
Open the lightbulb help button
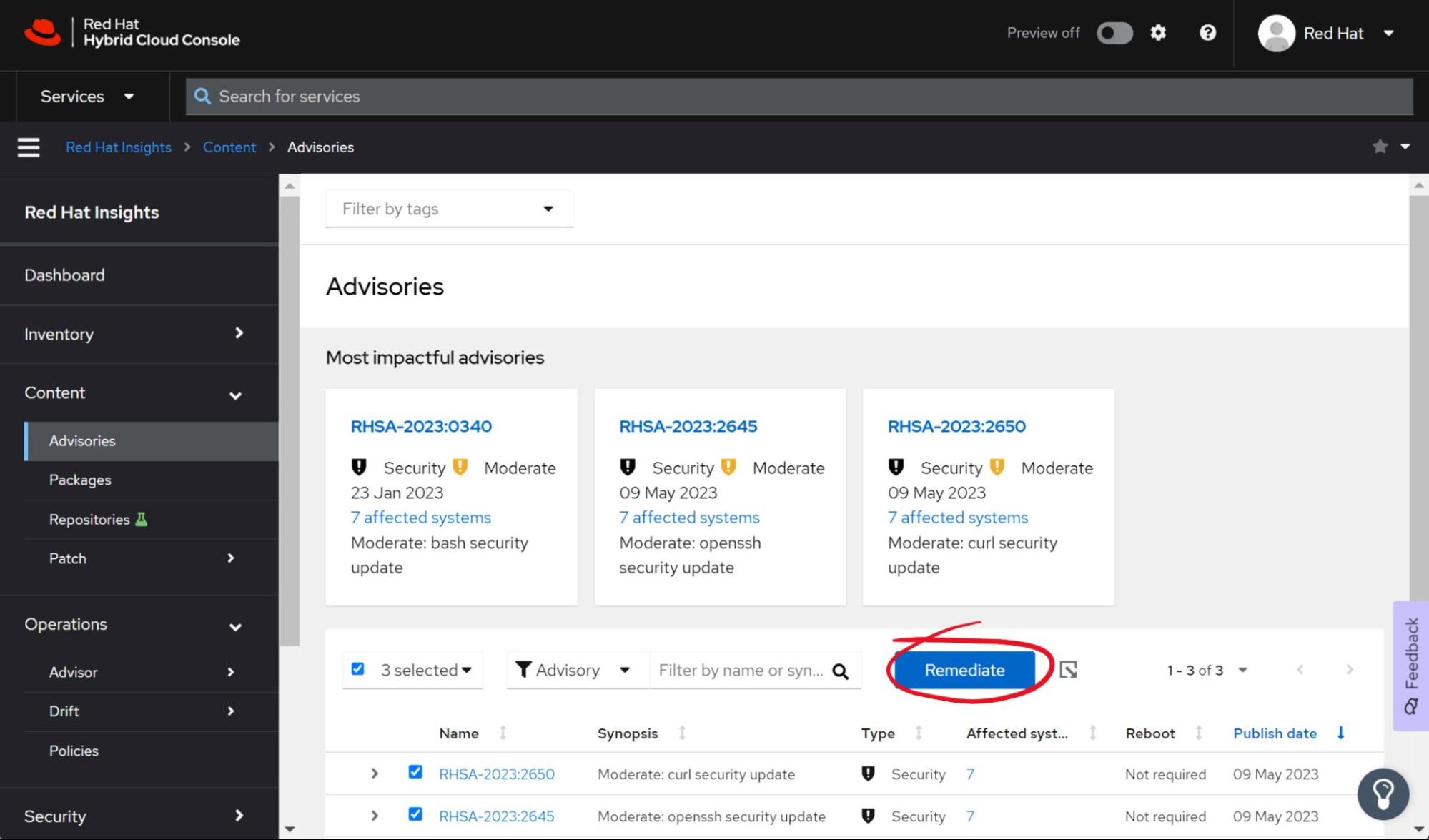click(1383, 794)
